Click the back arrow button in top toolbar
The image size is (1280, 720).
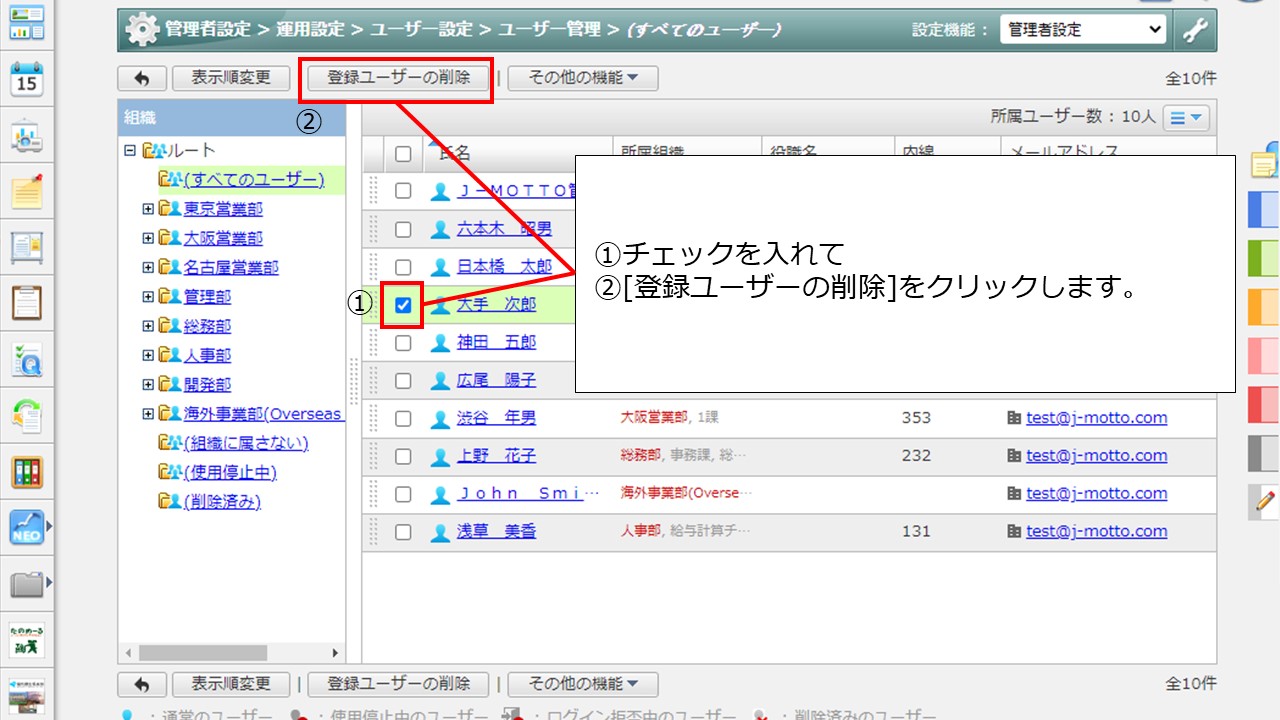[x=142, y=78]
